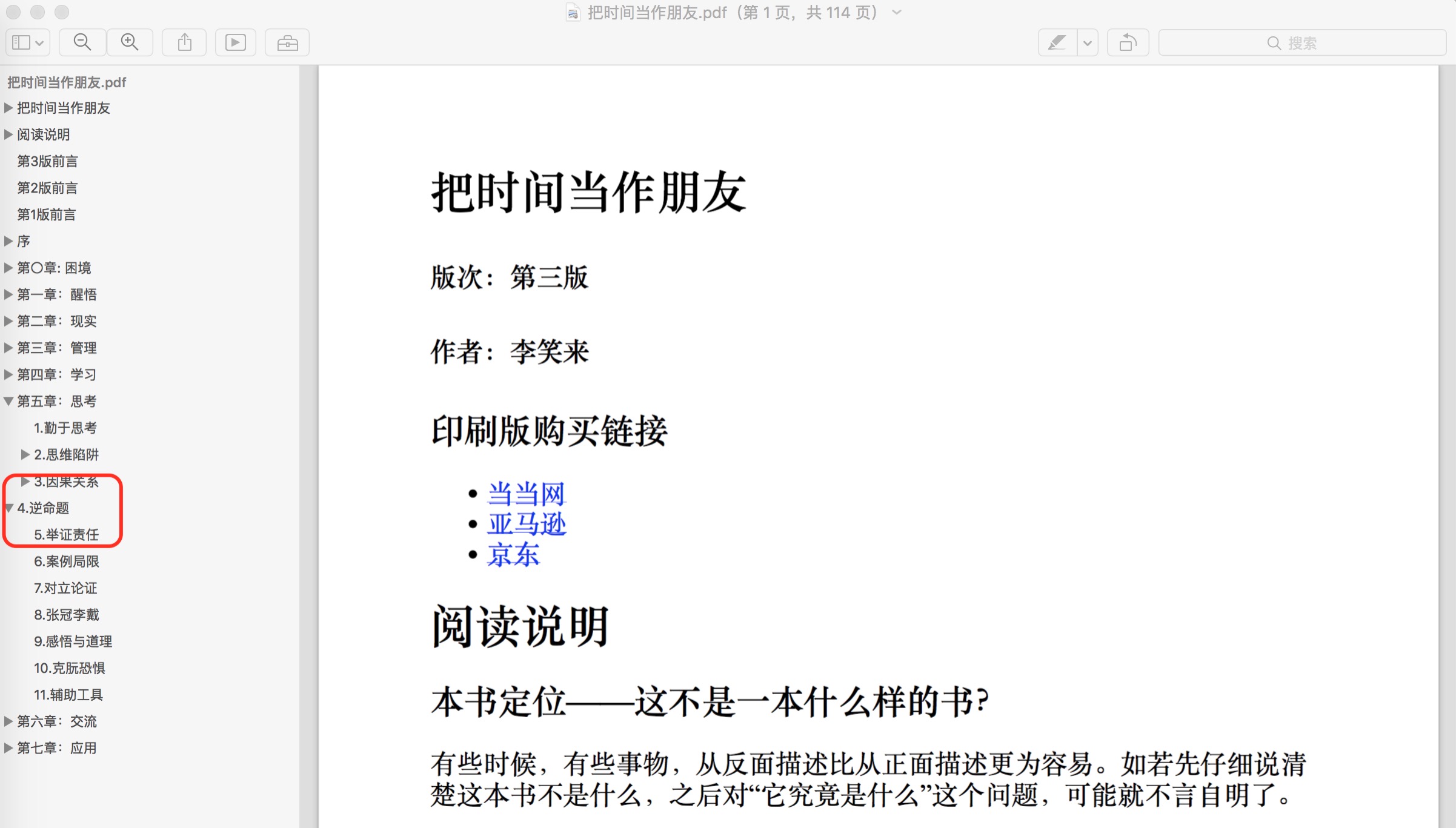Expand the 第一章: 醒悟 chapter
This screenshot has width=1456, height=828.
pyautogui.click(x=8, y=294)
